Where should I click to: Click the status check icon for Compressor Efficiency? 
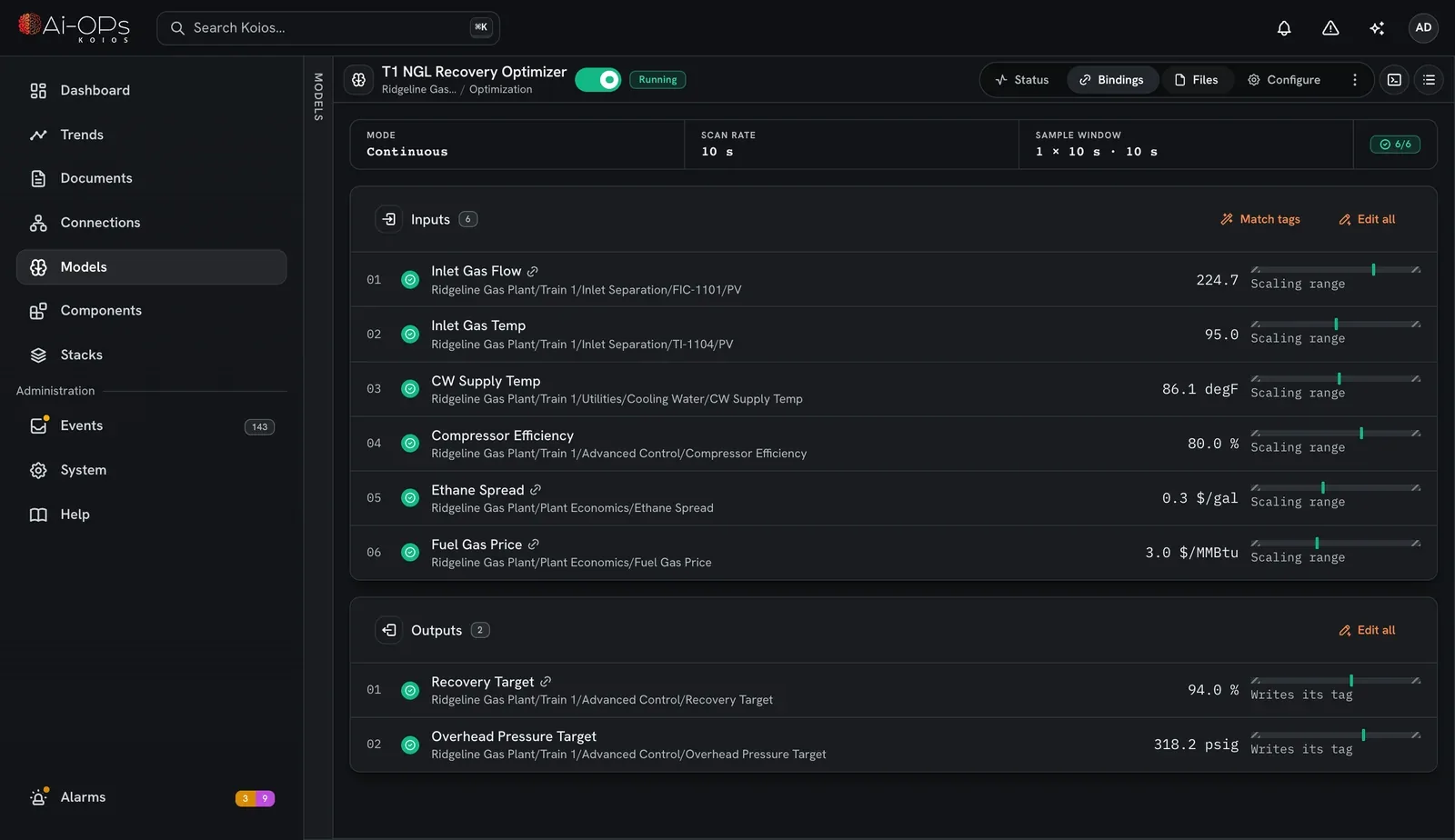point(410,444)
